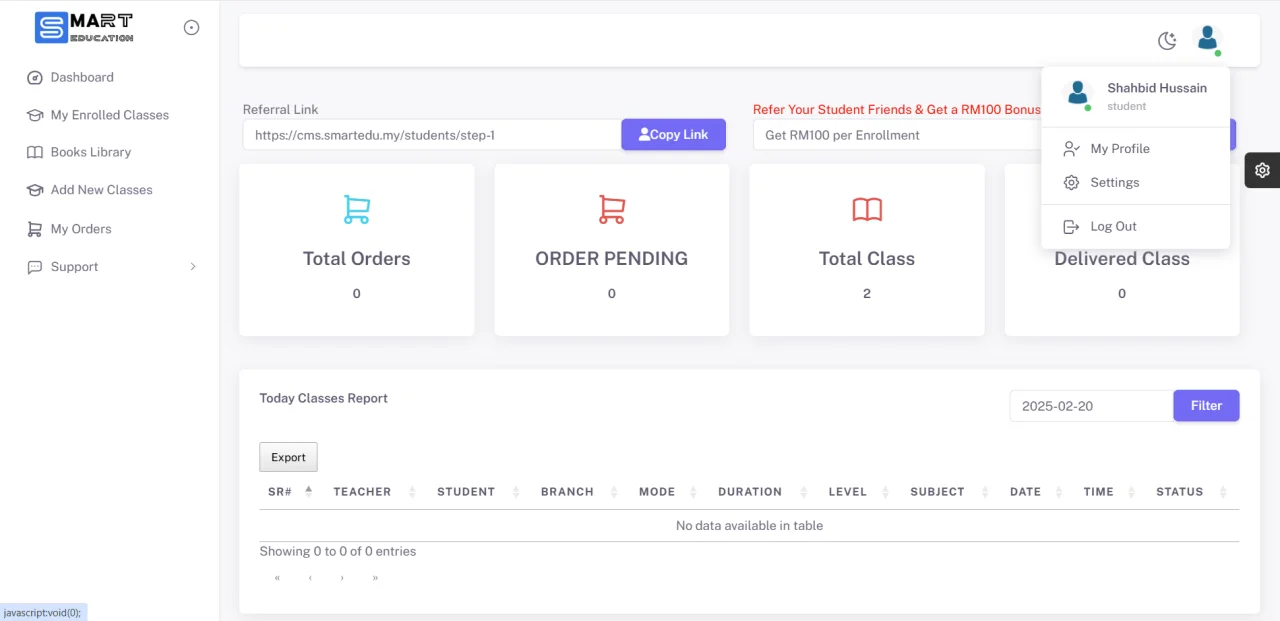The width and height of the screenshot is (1280, 621).
Task: Click the My Orders cart icon
Action: point(35,229)
